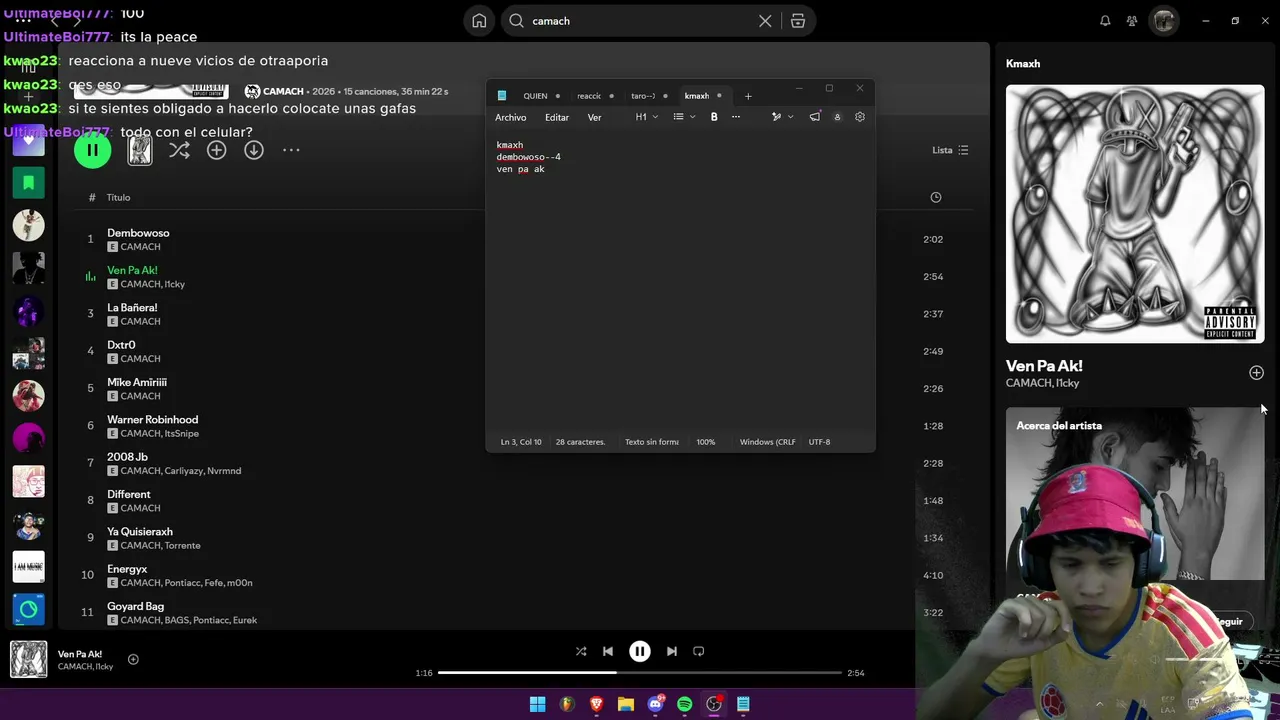The width and height of the screenshot is (1280, 720).
Task: Open more formatting options (…) in Notepad
Action: 736,117
